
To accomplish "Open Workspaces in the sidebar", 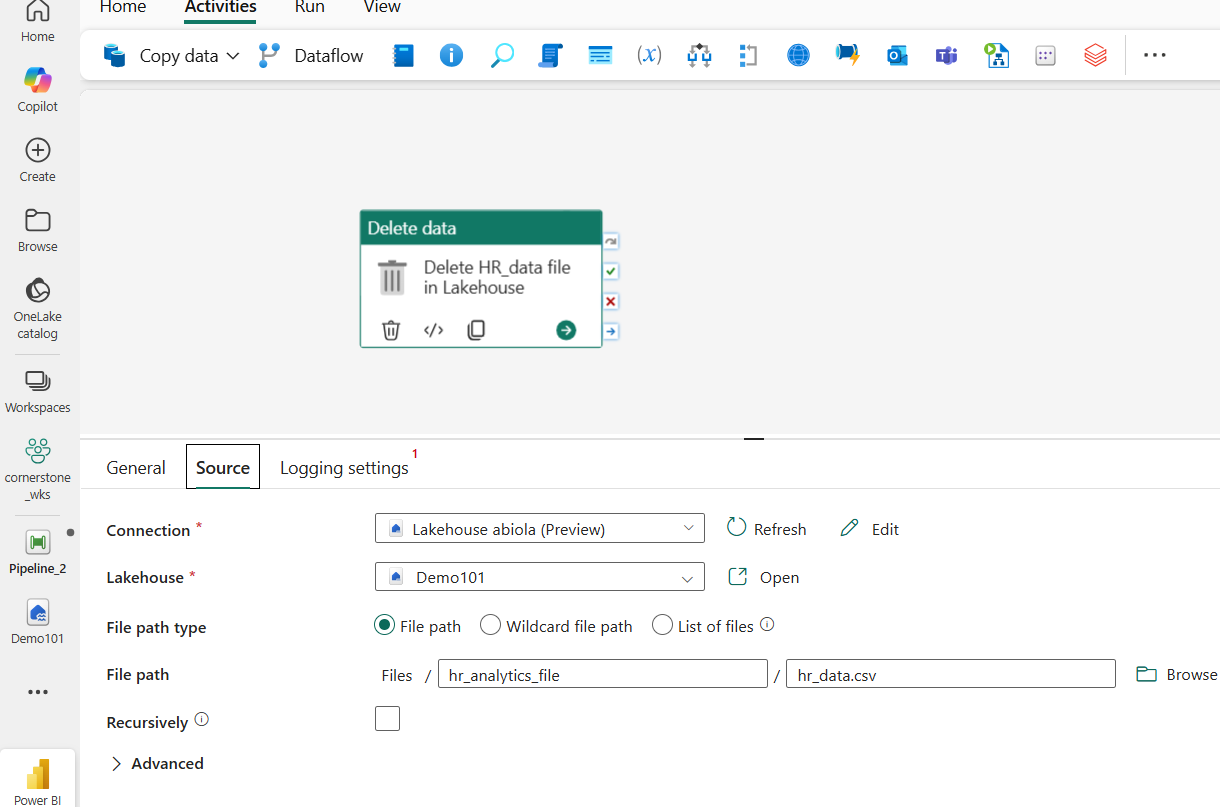I will [38, 391].
